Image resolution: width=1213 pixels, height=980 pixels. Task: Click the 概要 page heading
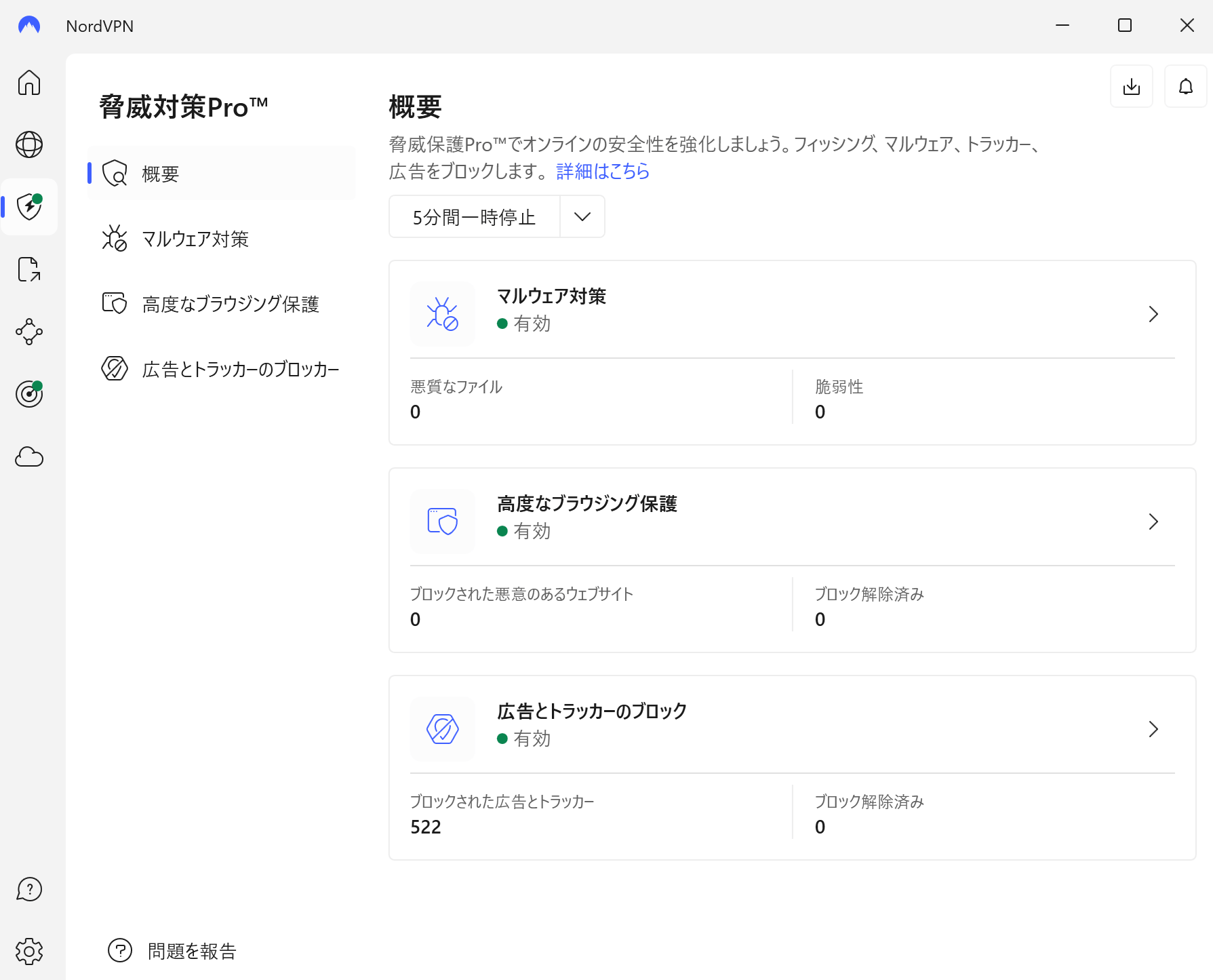pos(415,107)
